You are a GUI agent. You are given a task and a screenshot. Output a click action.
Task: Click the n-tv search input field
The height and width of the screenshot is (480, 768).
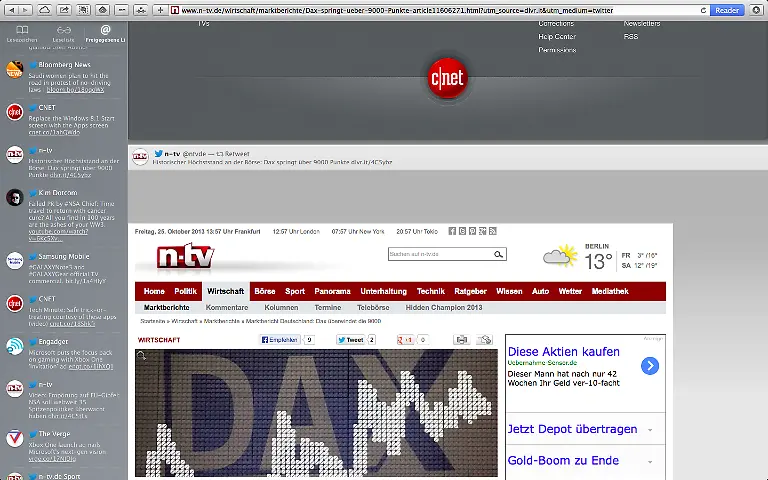point(440,254)
